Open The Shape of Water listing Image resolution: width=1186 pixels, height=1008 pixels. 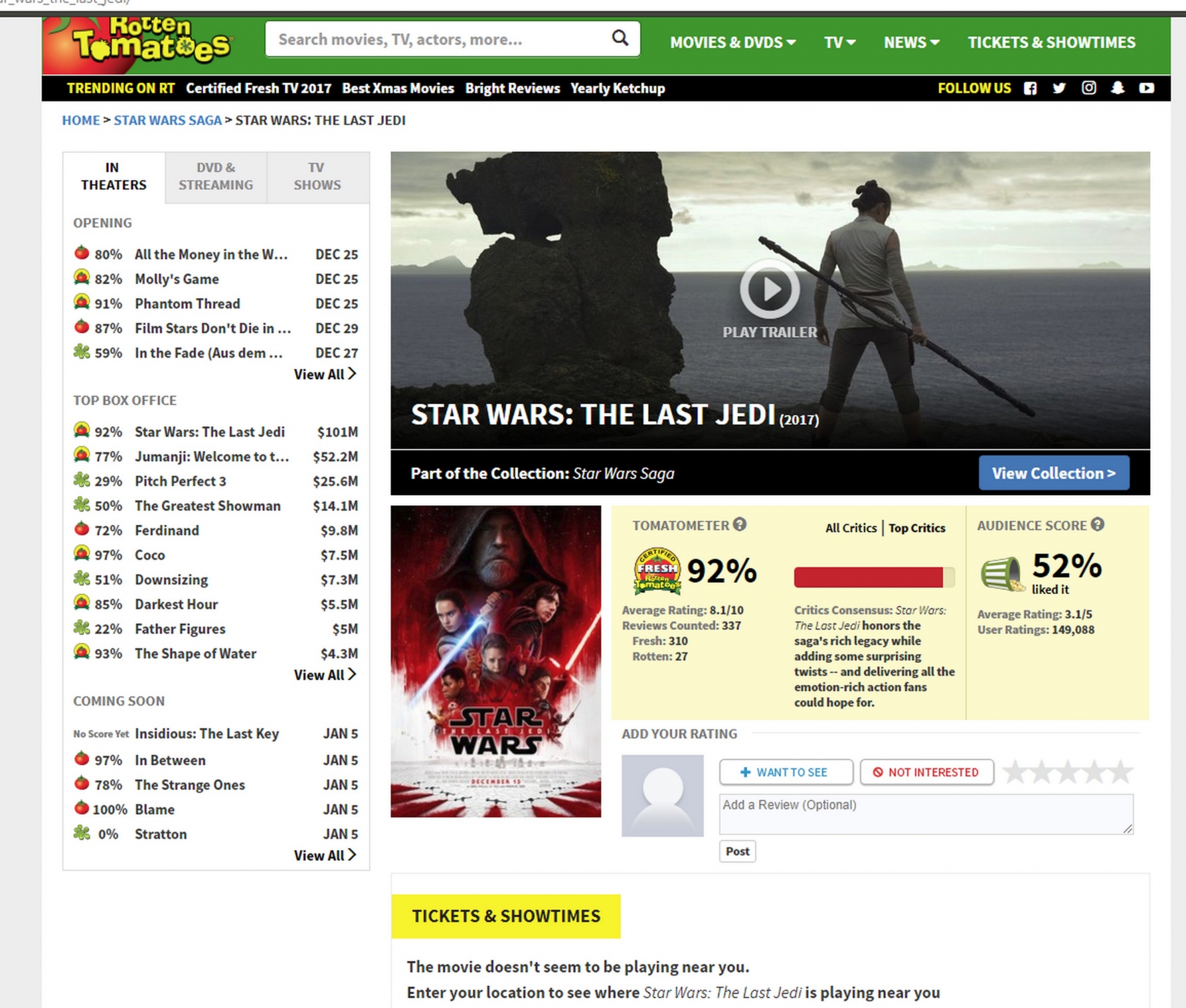coord(196,653)
